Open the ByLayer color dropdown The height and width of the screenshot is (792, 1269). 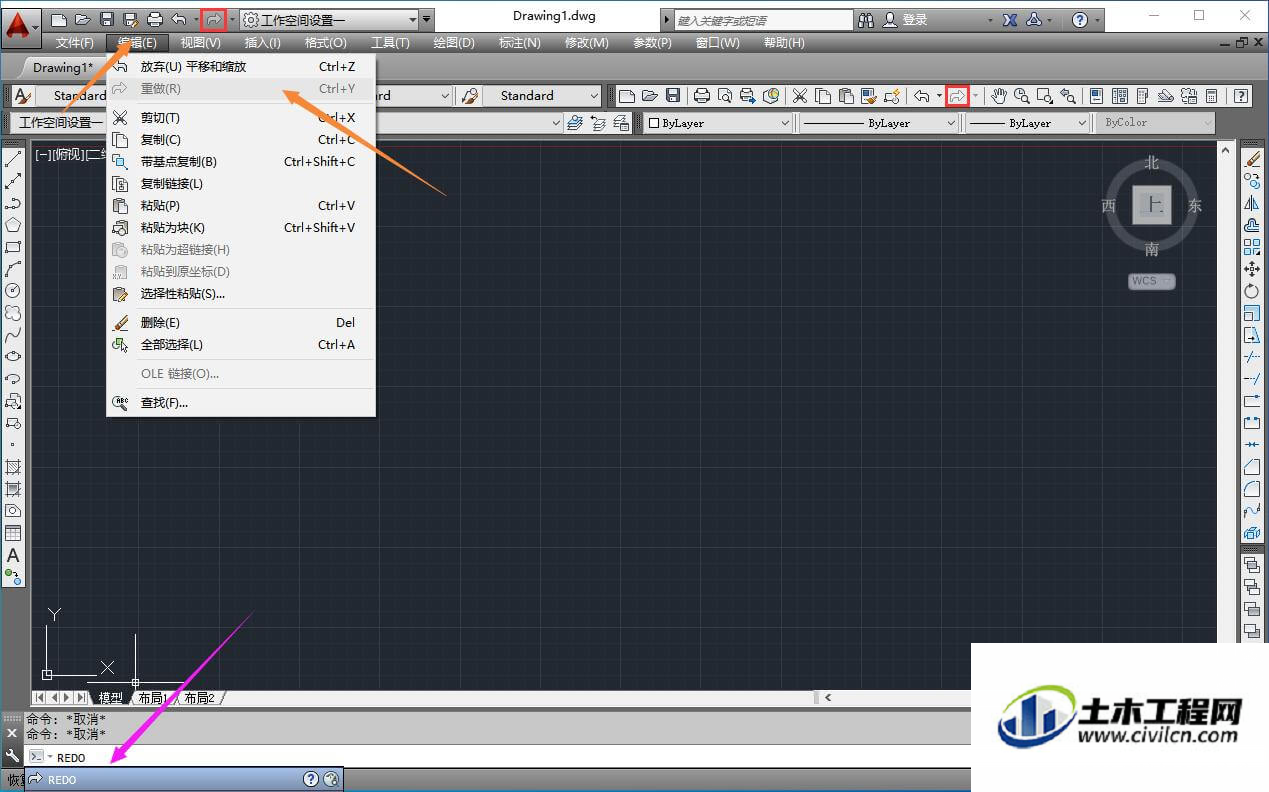718,123
